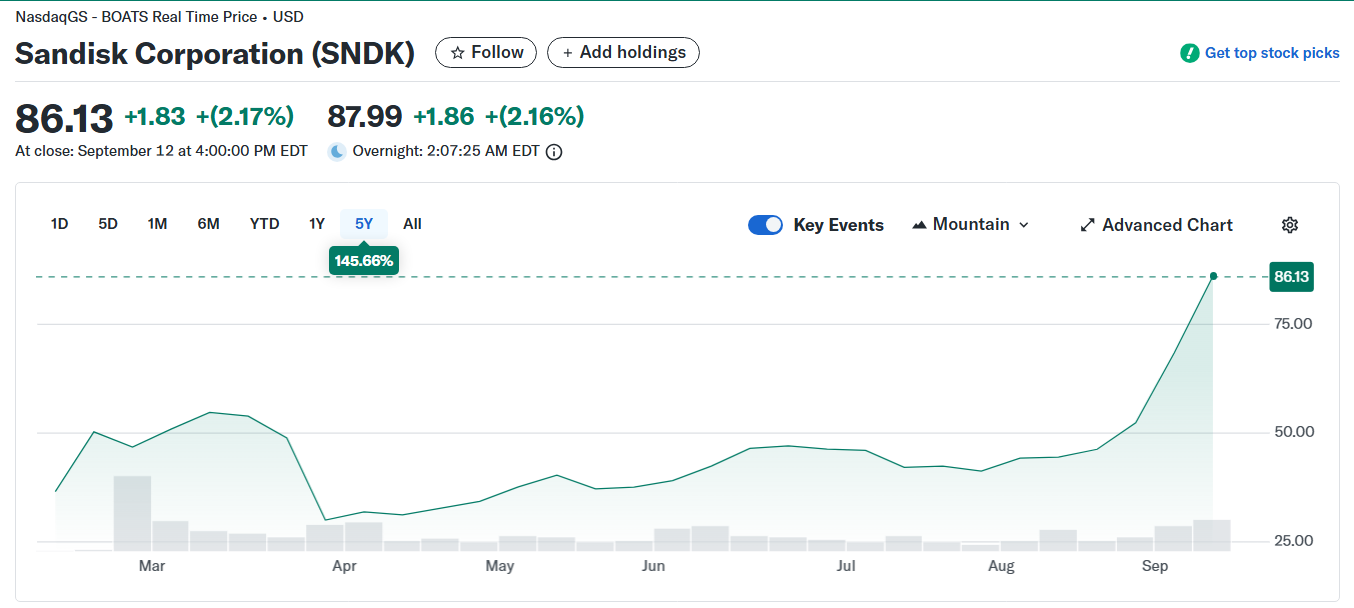1354x608 pixels.
Task: Select the 1Y time range
Action: coord(317,224)
